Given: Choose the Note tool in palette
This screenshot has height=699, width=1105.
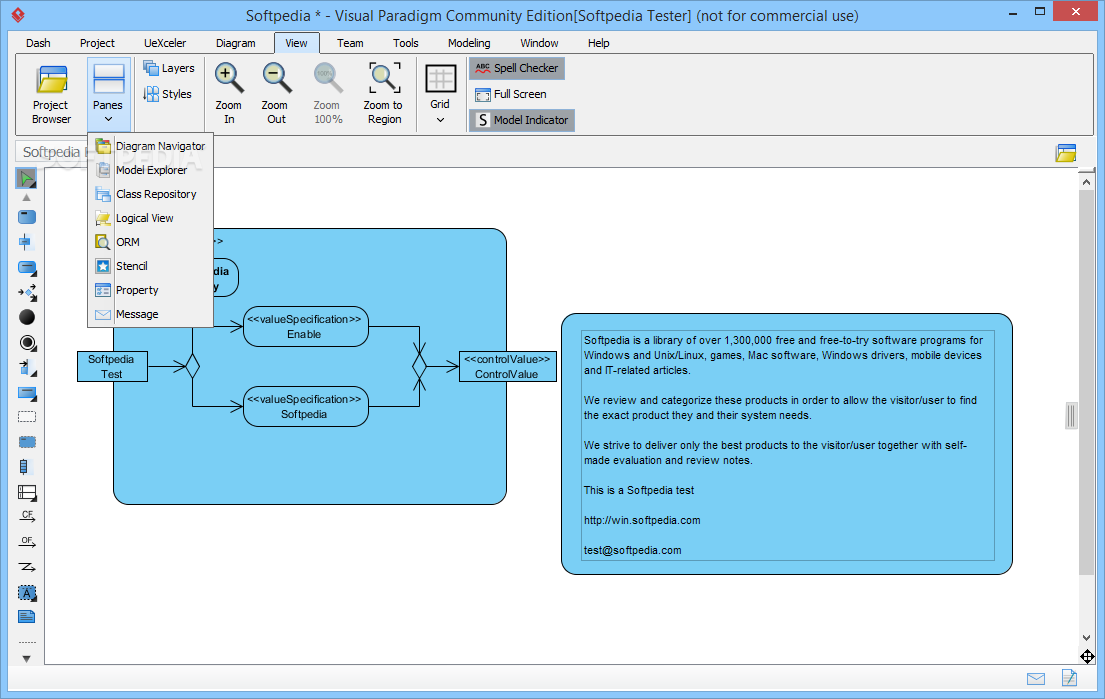Looking at the screenshot, I should pos(27,617).
